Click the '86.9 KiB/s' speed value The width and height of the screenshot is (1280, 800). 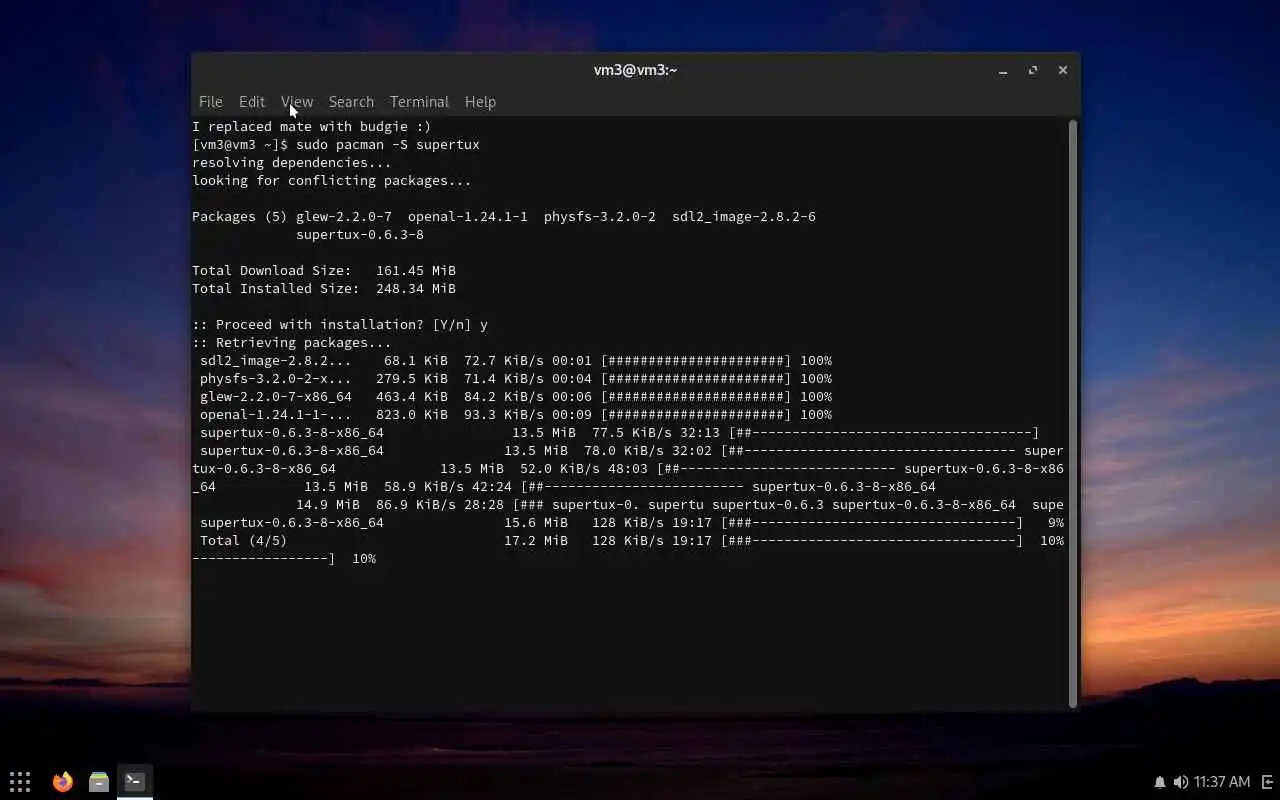click(x=416, y=505)
